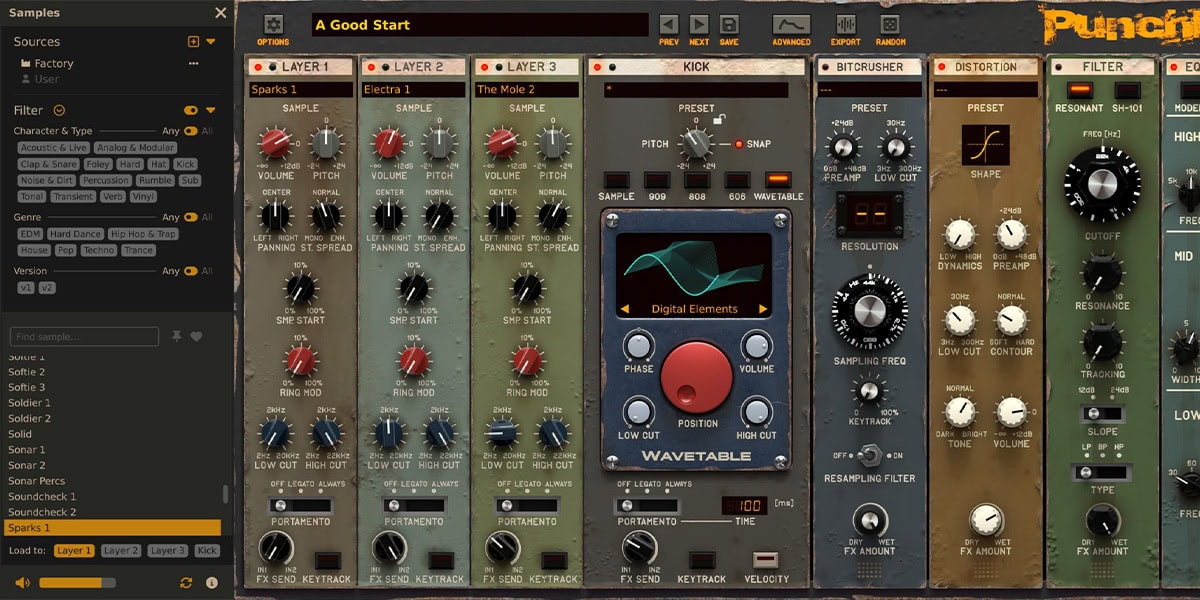The width and height of the screenshot is (1200, 600).
Task: Toggle the main Filter switch in Samples panel
Action: click(x=190, y=110)
